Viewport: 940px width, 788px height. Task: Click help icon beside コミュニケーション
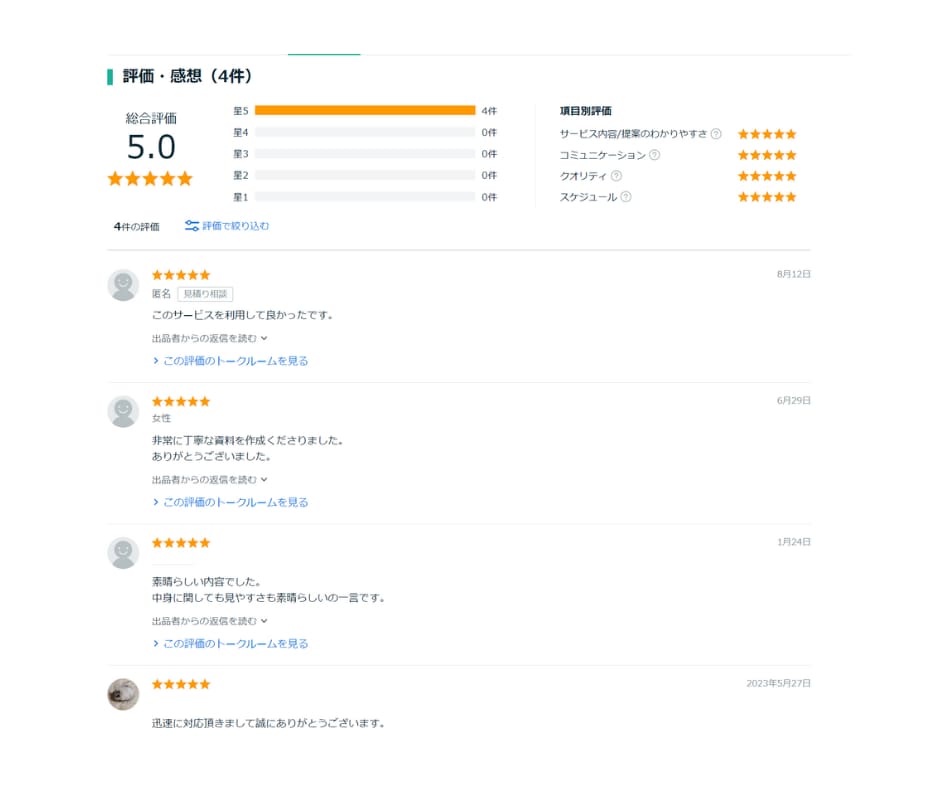click(655, 155)
